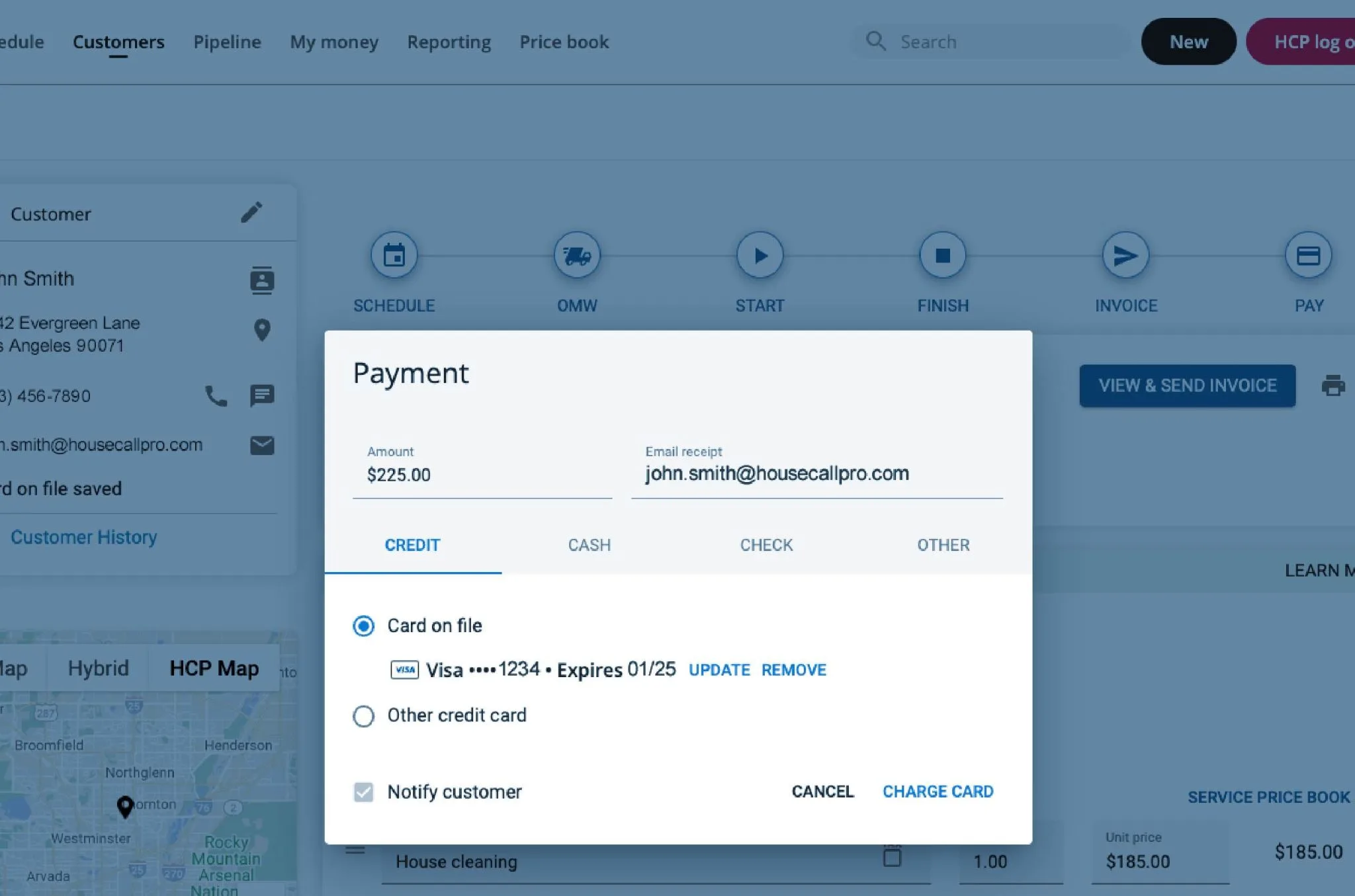The image size is (1355, 896).
Task: Click the Schedule calendar icon
Action: pos(394,255)
